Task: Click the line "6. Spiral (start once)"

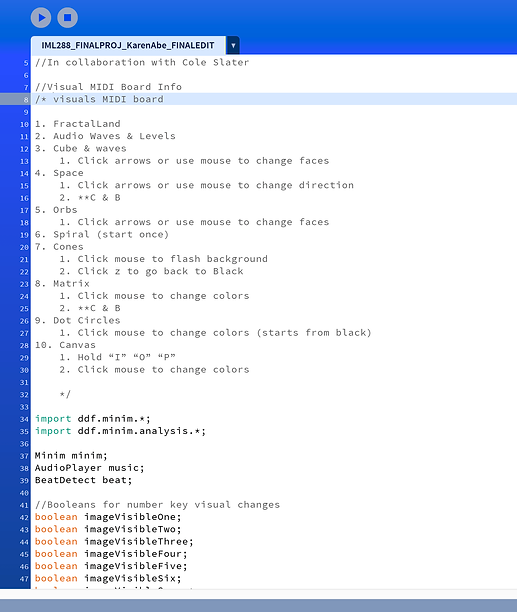Action: [x=102, y=234]
